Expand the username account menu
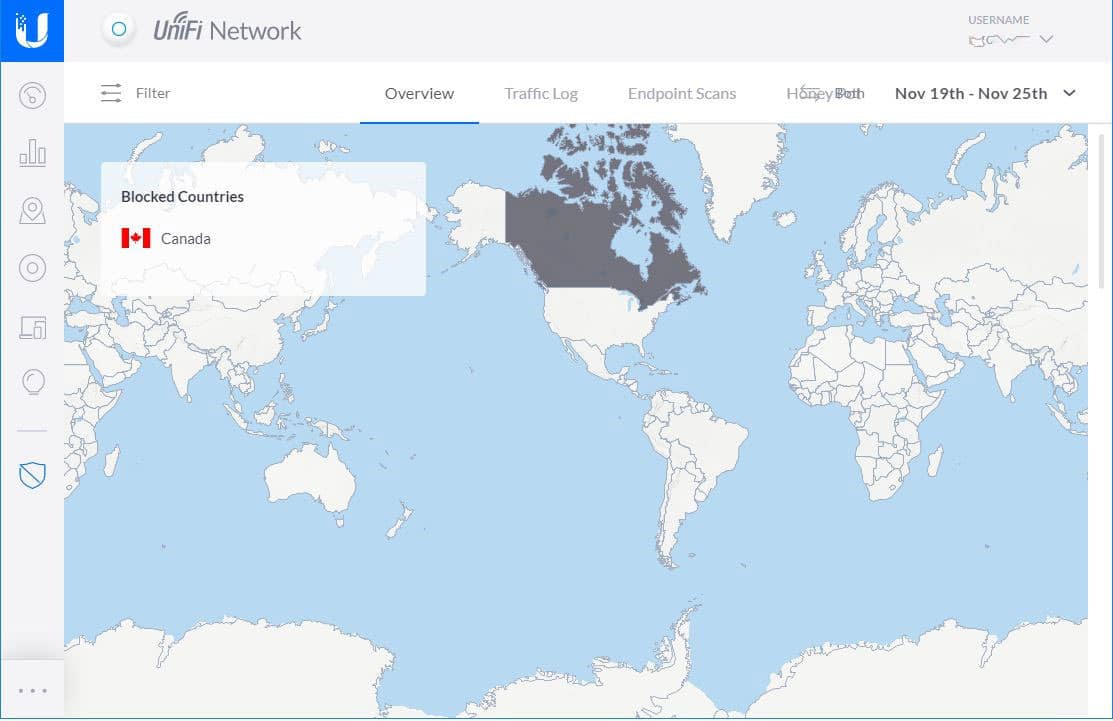Screen dimensions: 1113x721 coord(1011,40)
